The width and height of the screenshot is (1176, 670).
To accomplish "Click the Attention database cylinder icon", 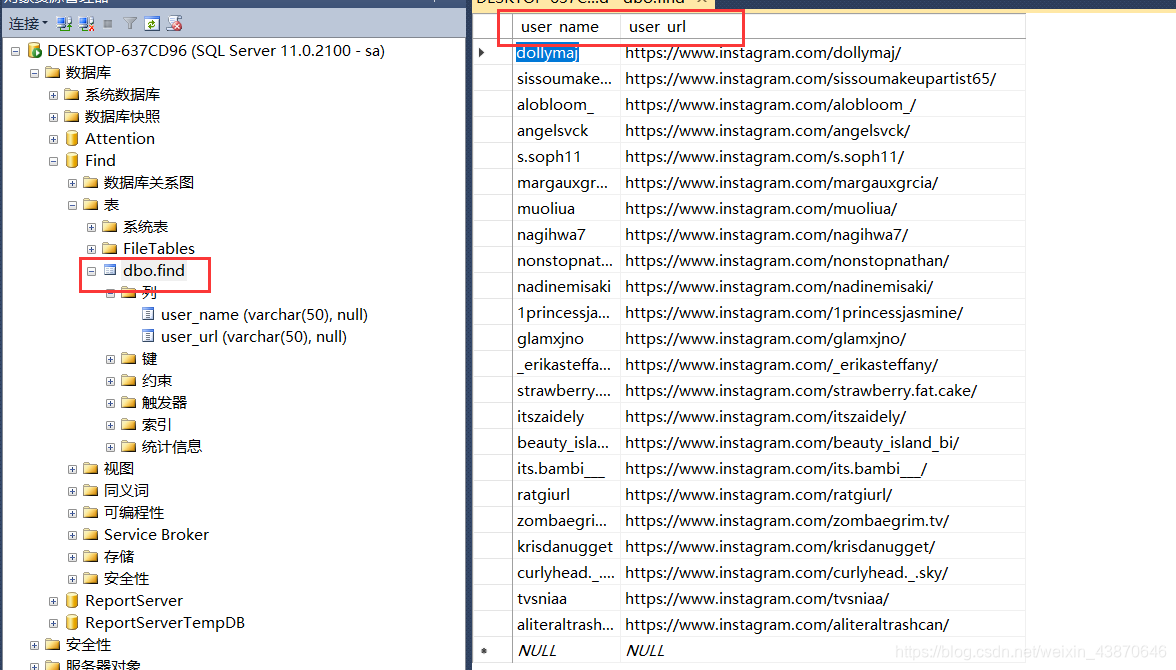I will (x=72, y=139).
